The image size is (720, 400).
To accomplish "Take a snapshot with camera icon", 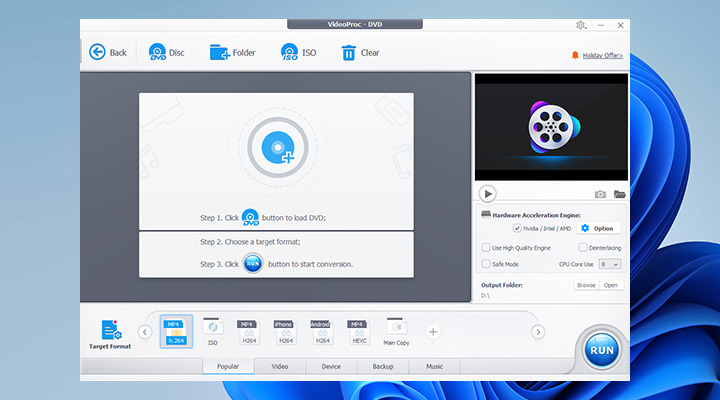I will pos(600,194).
